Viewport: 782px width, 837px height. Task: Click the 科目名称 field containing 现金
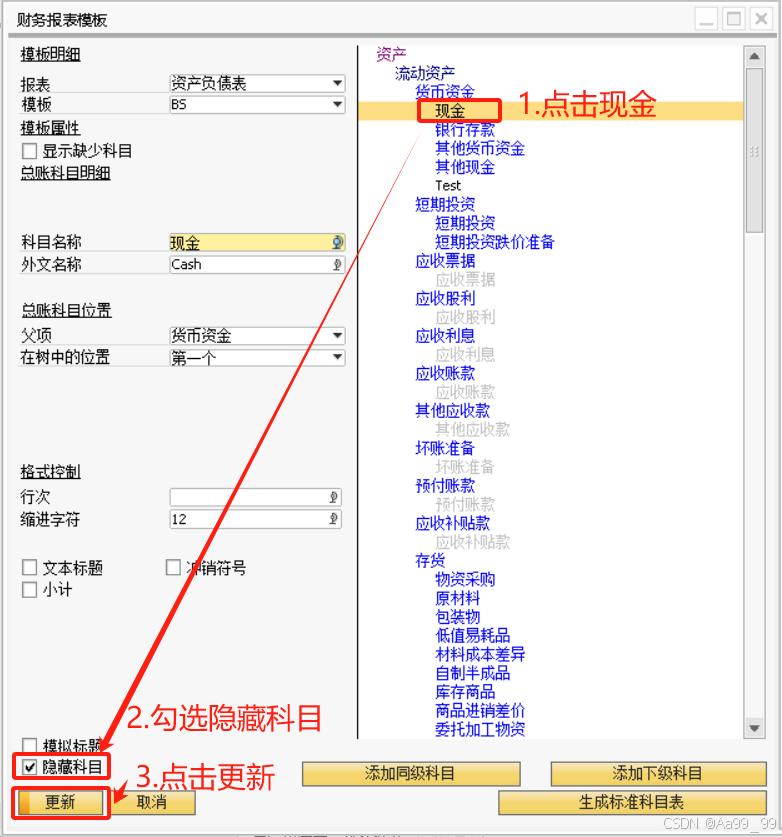click(x=257, y=242)
